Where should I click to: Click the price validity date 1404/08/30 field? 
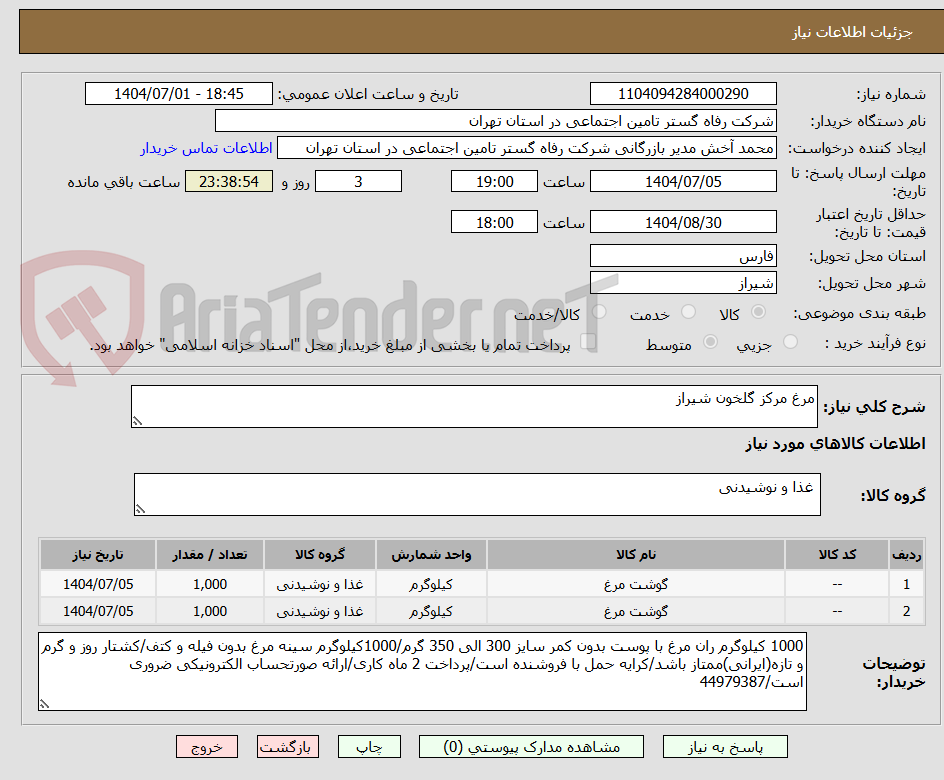click(683, 222)
